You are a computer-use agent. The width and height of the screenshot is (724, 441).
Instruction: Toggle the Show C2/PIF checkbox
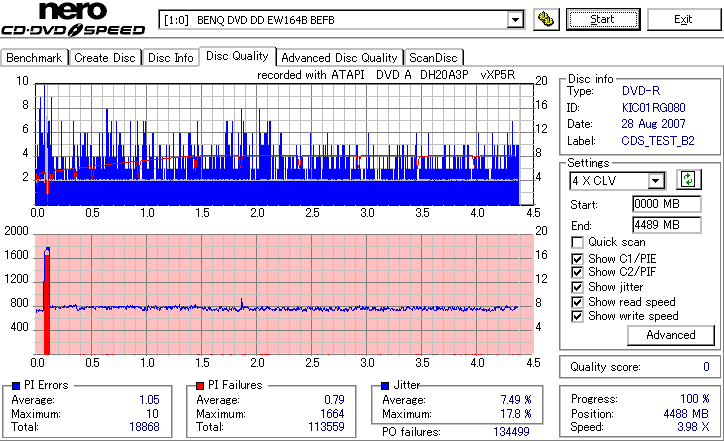coord(577,272)
